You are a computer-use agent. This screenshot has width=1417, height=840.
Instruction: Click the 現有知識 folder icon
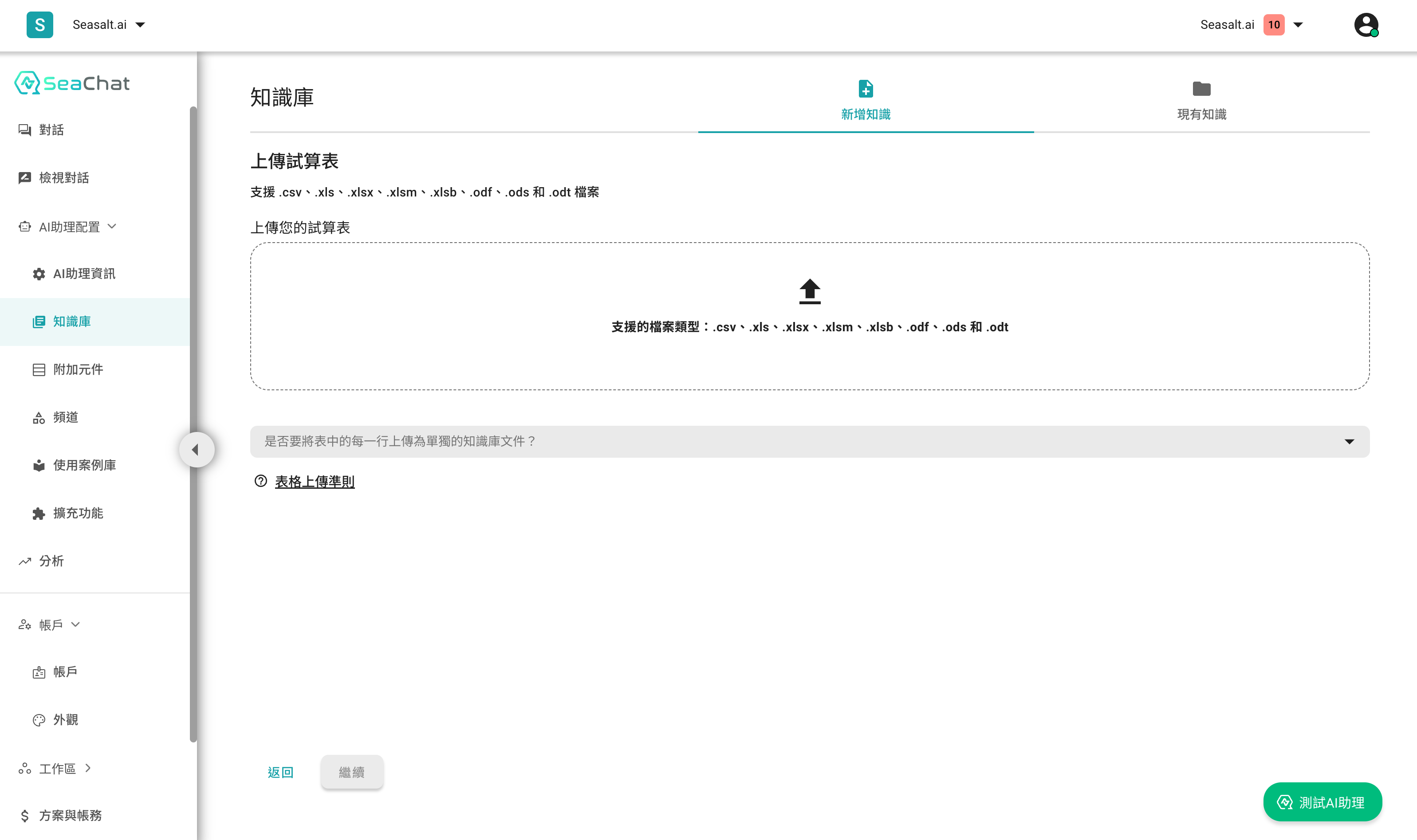point(1201,89)
